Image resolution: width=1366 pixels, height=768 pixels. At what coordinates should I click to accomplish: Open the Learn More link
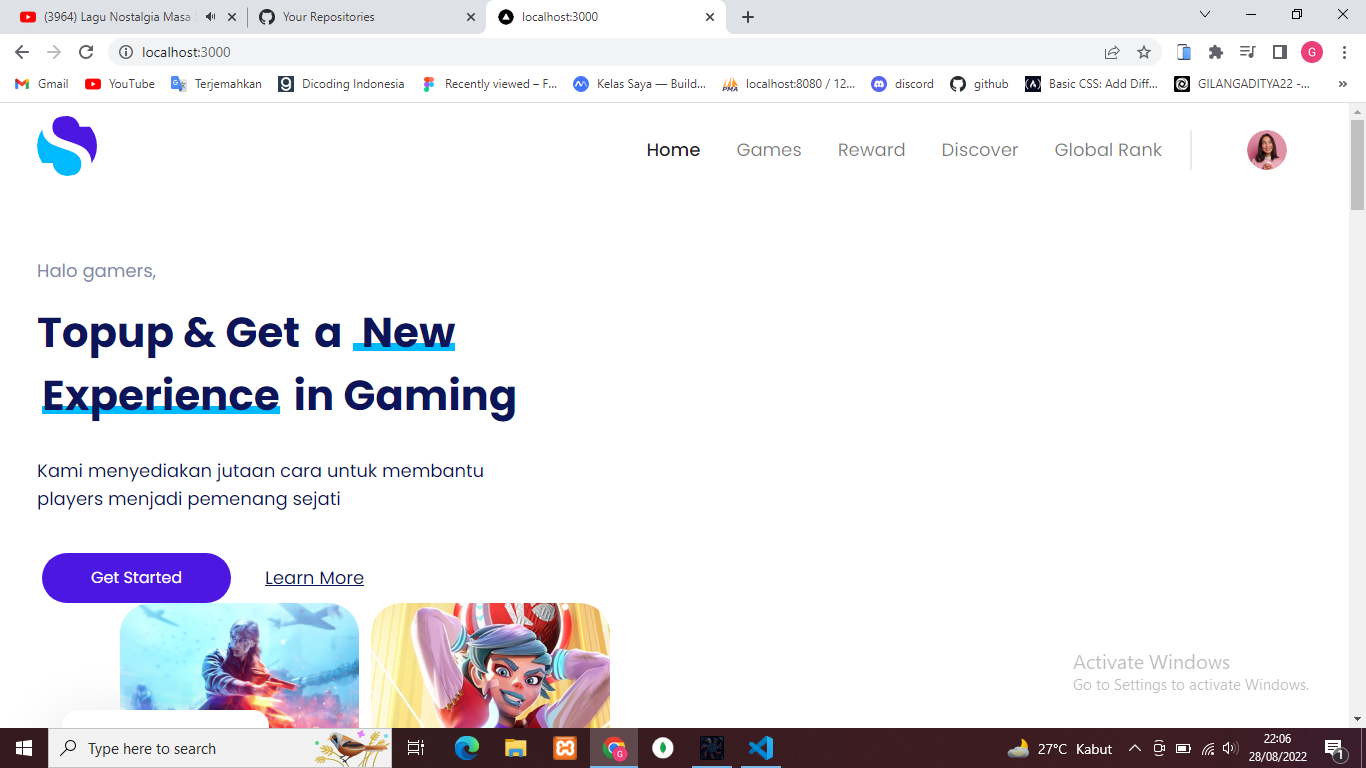(313, 578)
